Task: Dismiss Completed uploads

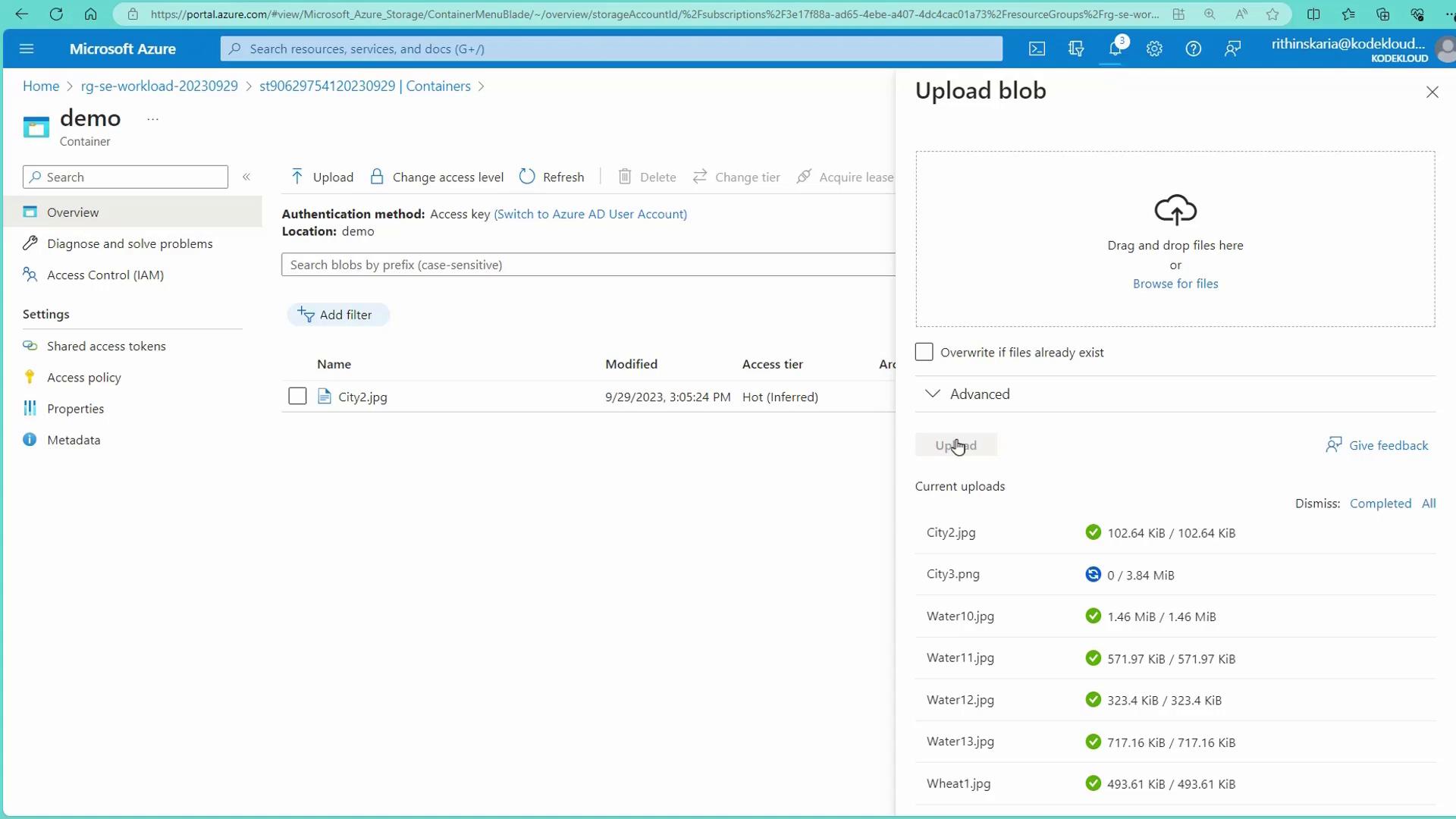Action: pyautogui.click(x=1379, y=504)
